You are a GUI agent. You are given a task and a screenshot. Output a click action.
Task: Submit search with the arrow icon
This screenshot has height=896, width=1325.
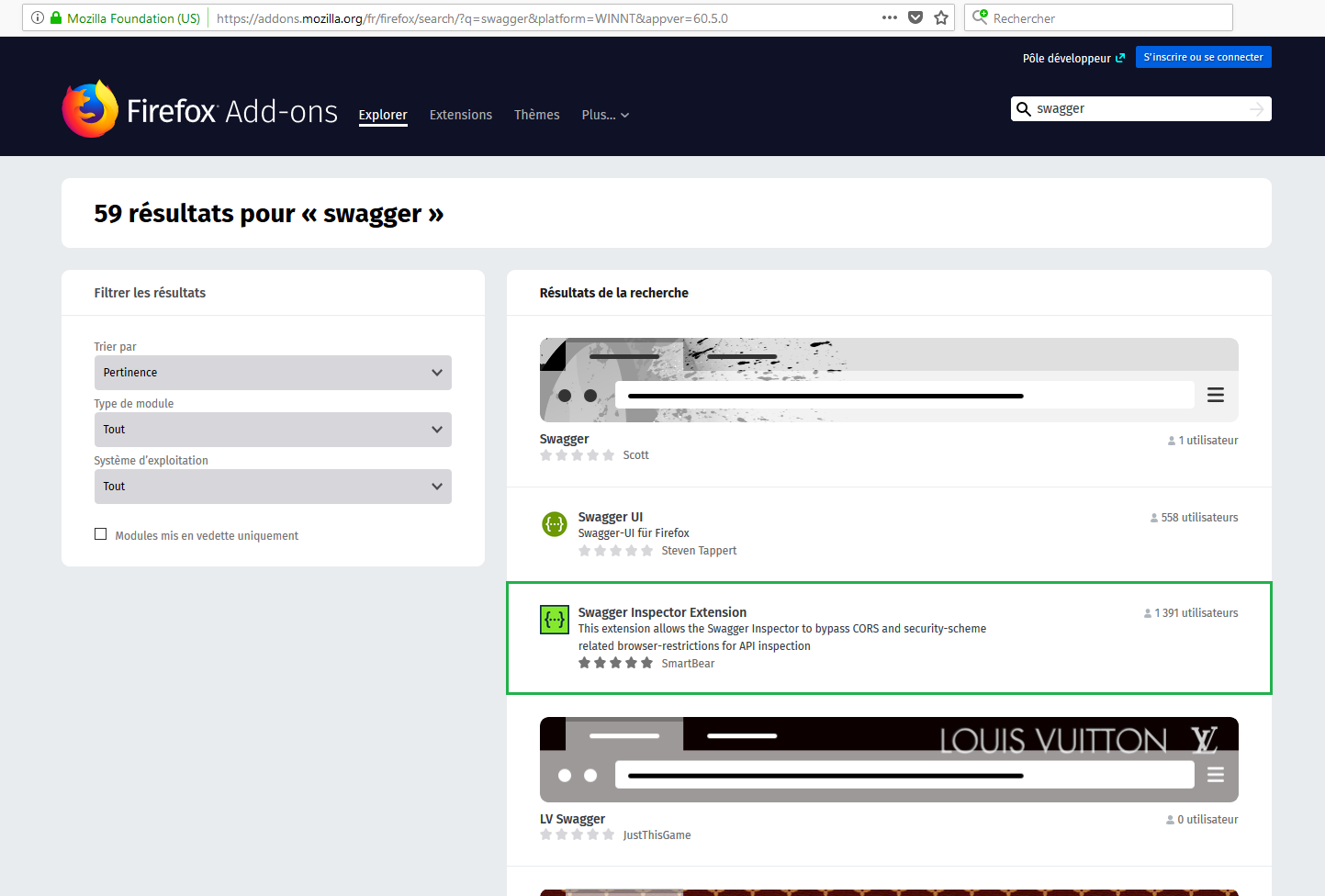click(x=1256, y=109)
